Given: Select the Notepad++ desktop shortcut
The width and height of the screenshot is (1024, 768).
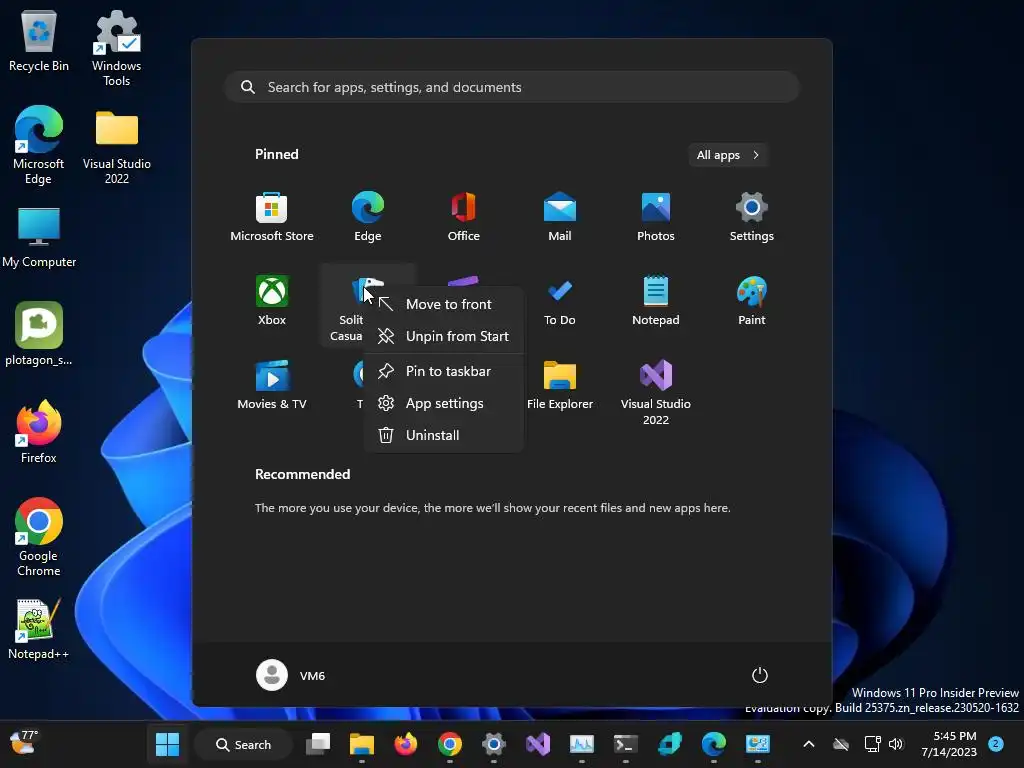Looking at the screenshot, I should pyautogui.click(x=39, y=628).
